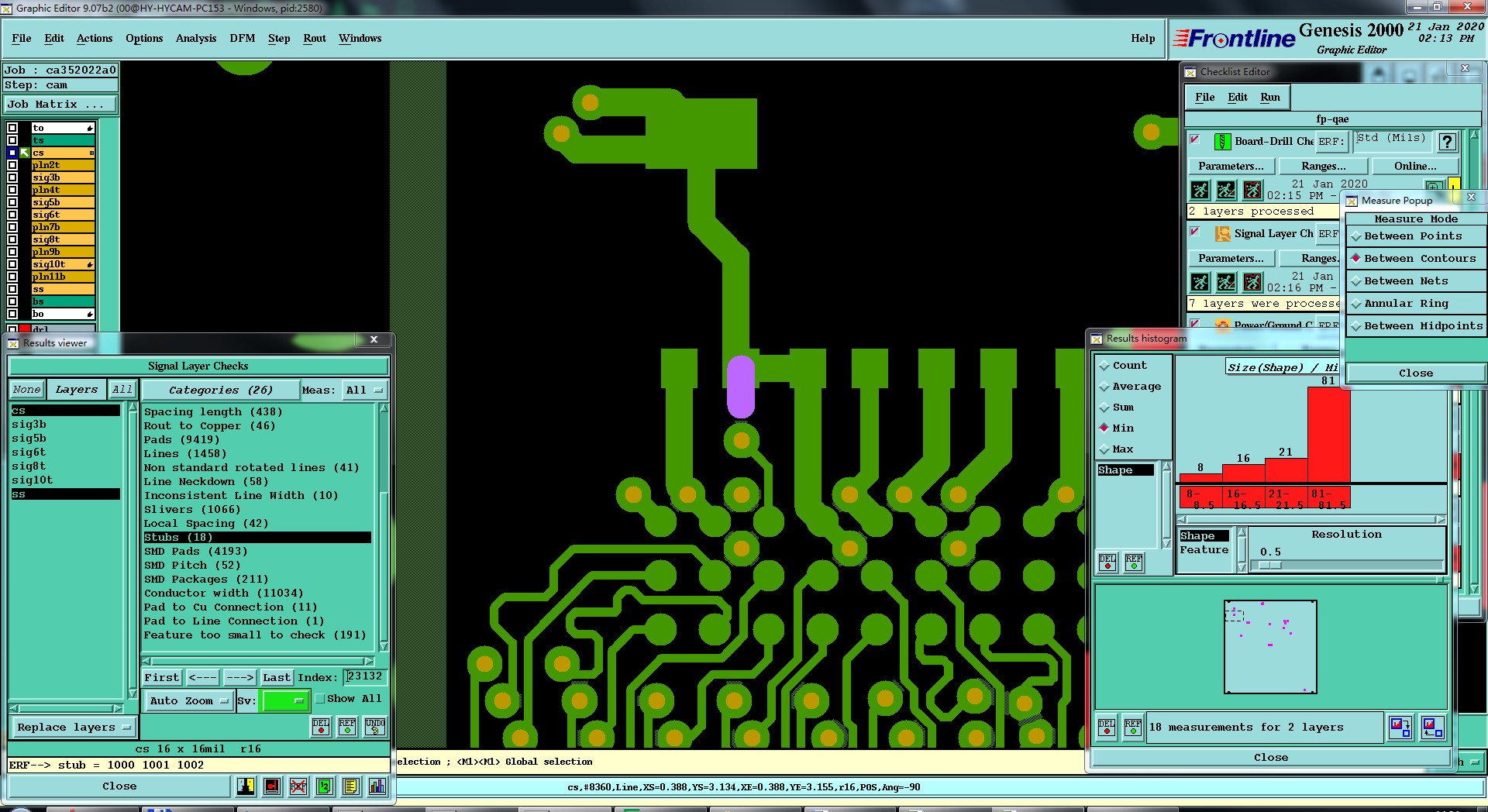Click second runner icon under Signal Layer check

point(1226,282)
